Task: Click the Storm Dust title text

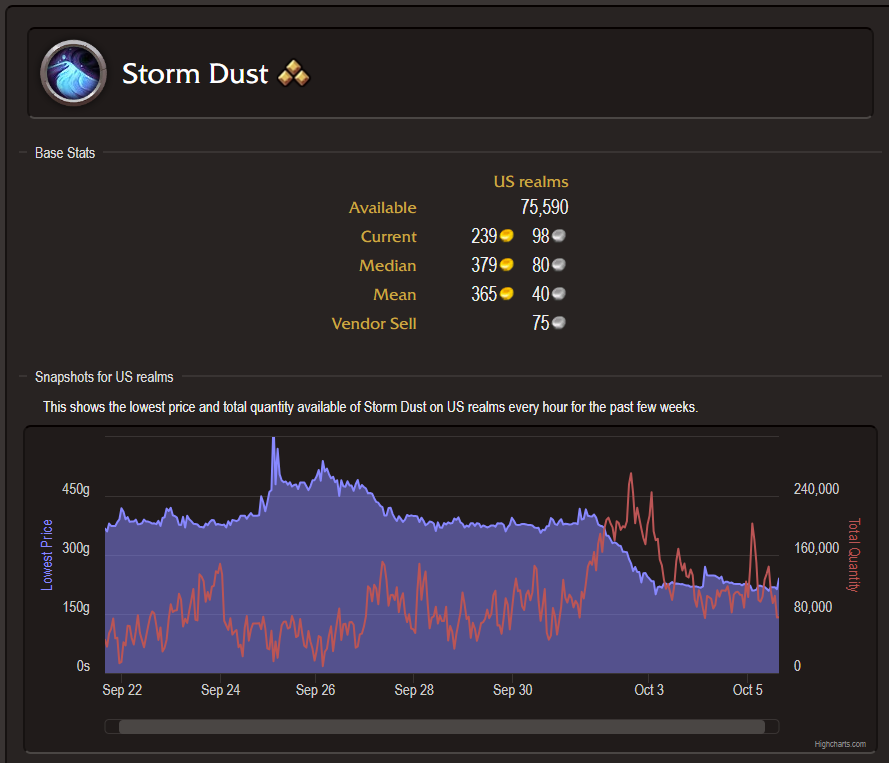Action: click(195, 73)
